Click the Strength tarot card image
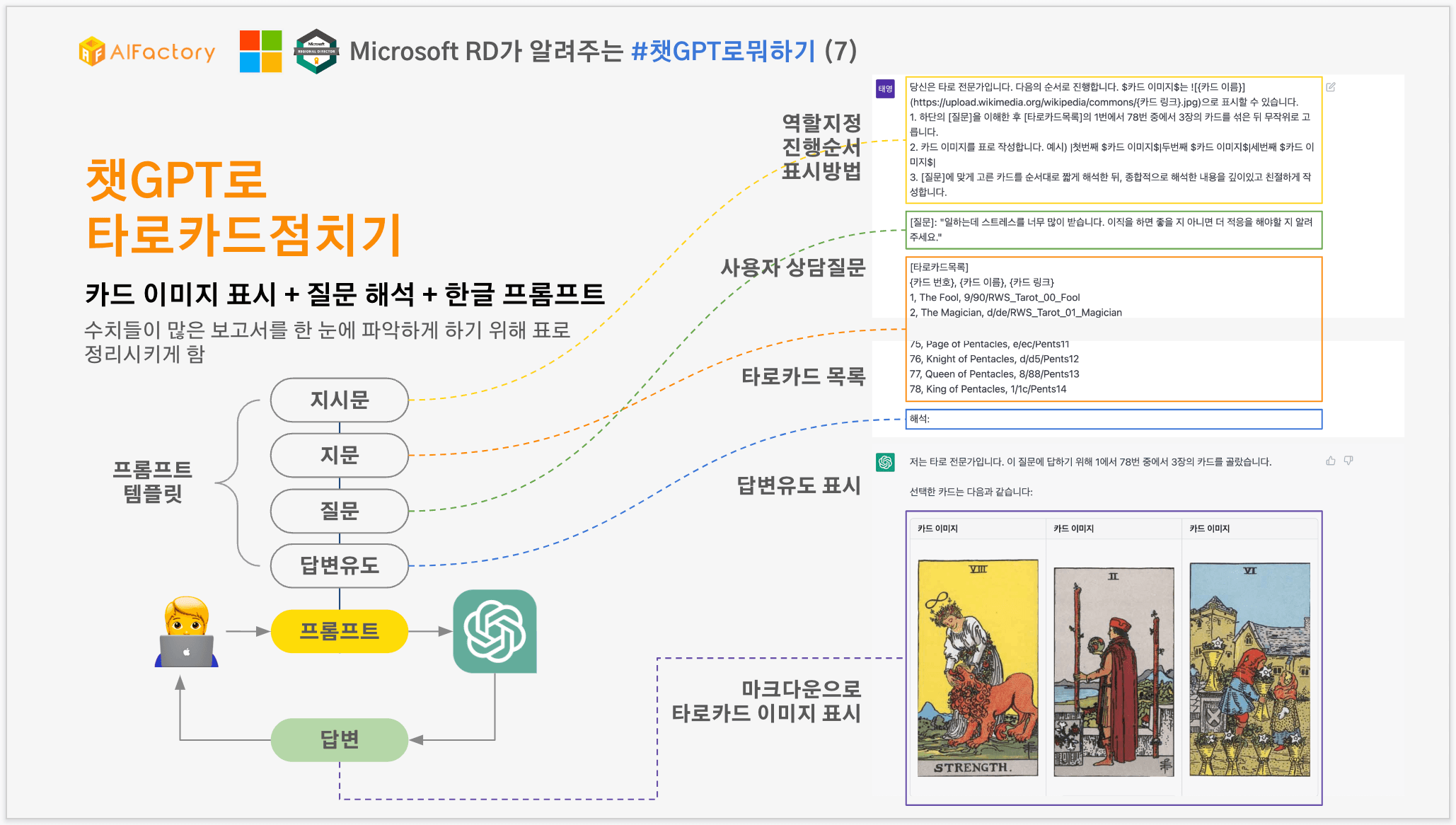 pyautogui.click(x=978, y=667)
